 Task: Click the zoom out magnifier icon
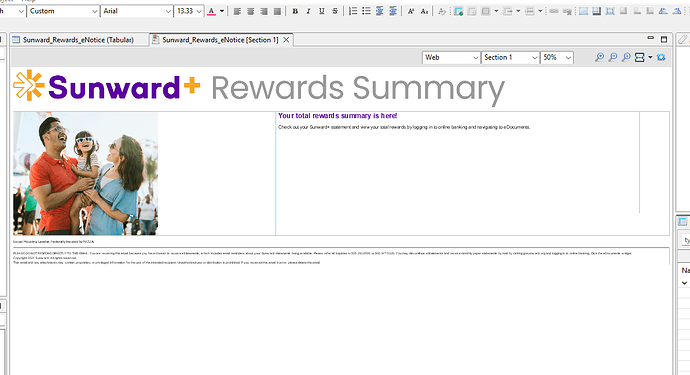click(x=613, y=57)
